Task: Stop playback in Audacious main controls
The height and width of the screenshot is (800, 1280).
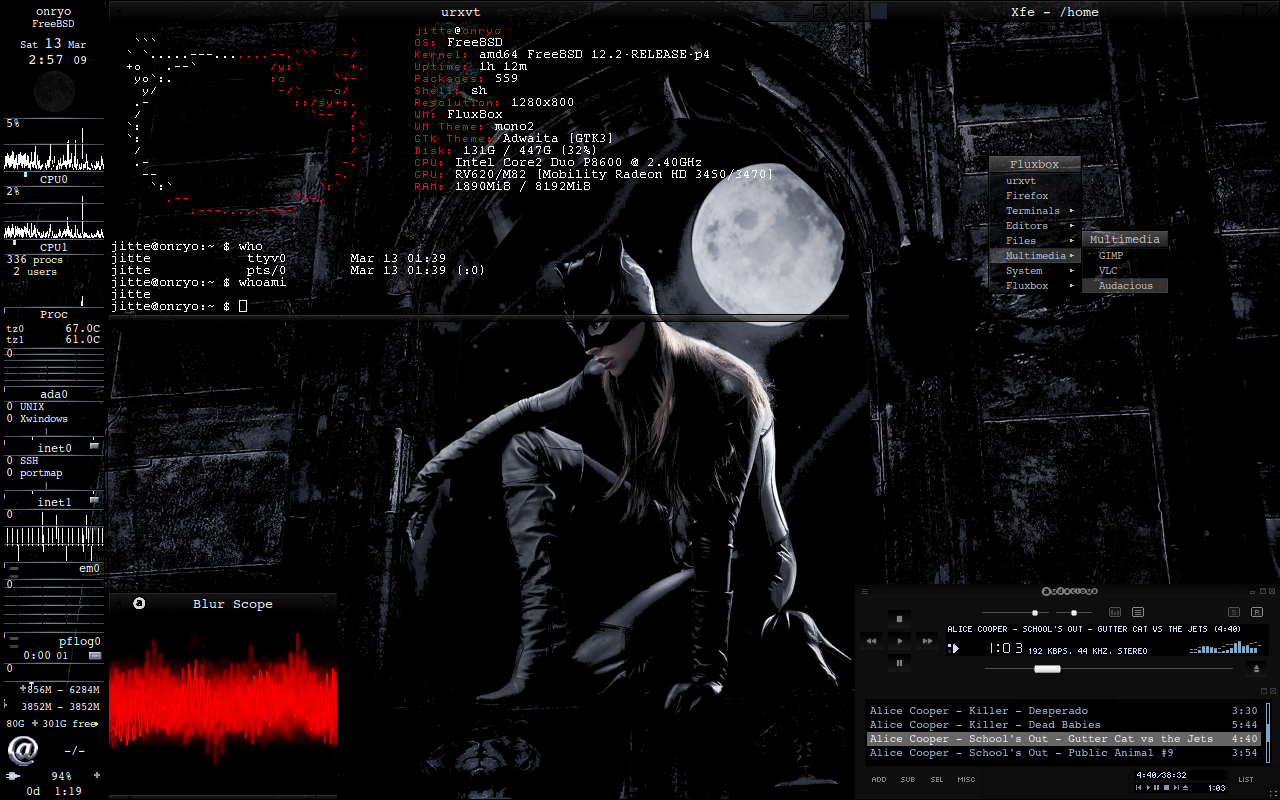Action: coord(899,619)
